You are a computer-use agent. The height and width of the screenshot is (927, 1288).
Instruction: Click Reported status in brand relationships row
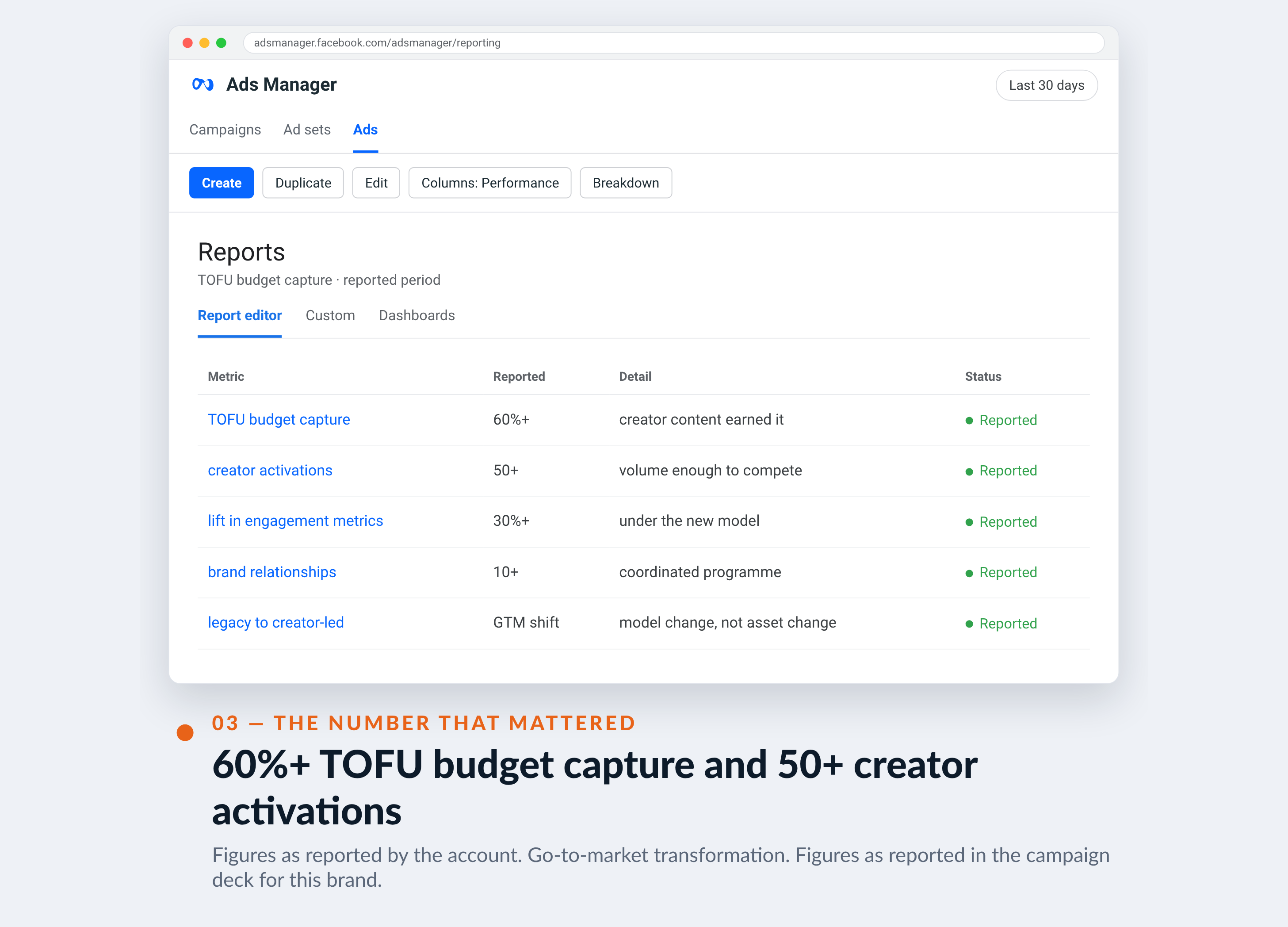(x=1001, y=573)
